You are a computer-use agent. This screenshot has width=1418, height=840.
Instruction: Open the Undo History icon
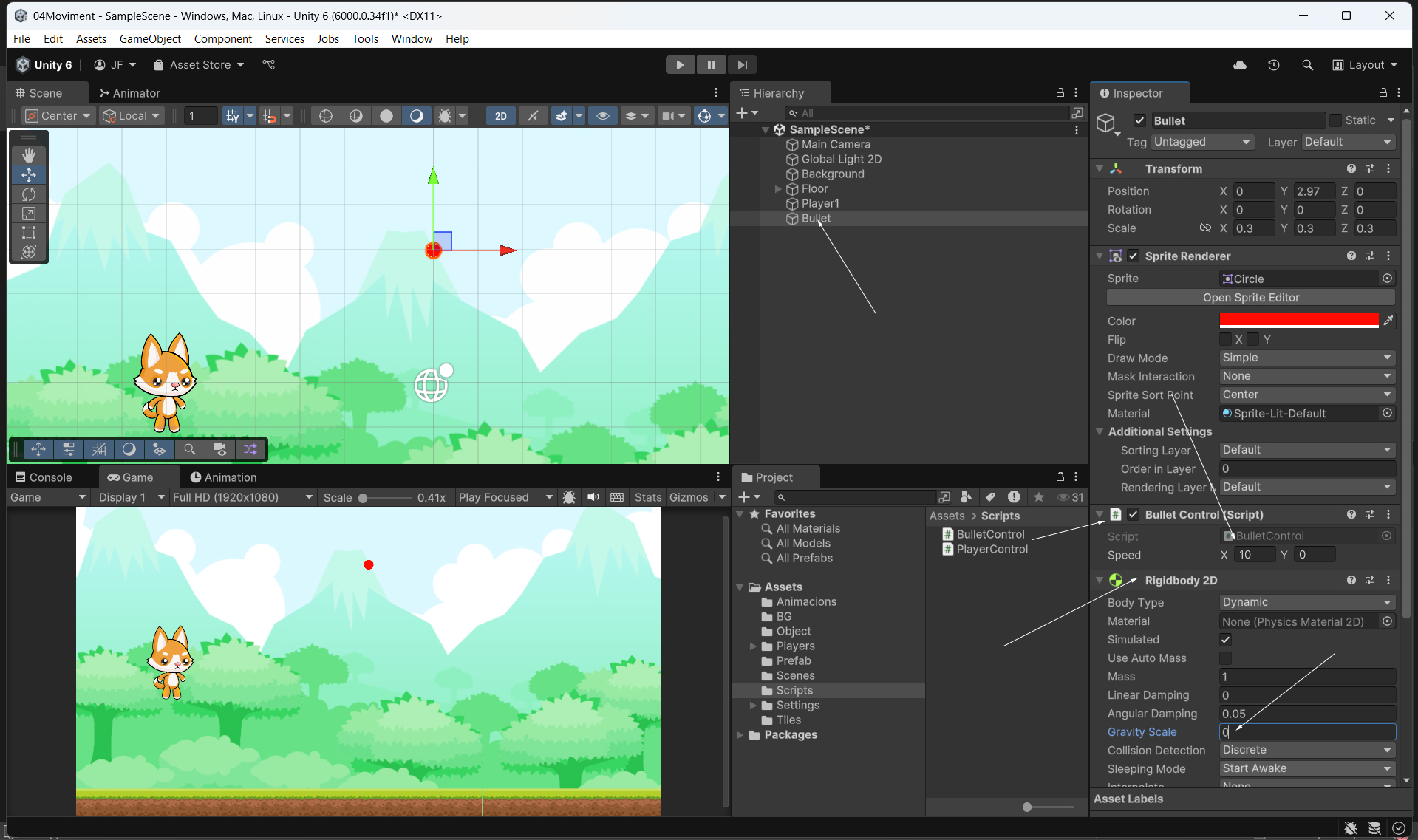point(1274,65)
